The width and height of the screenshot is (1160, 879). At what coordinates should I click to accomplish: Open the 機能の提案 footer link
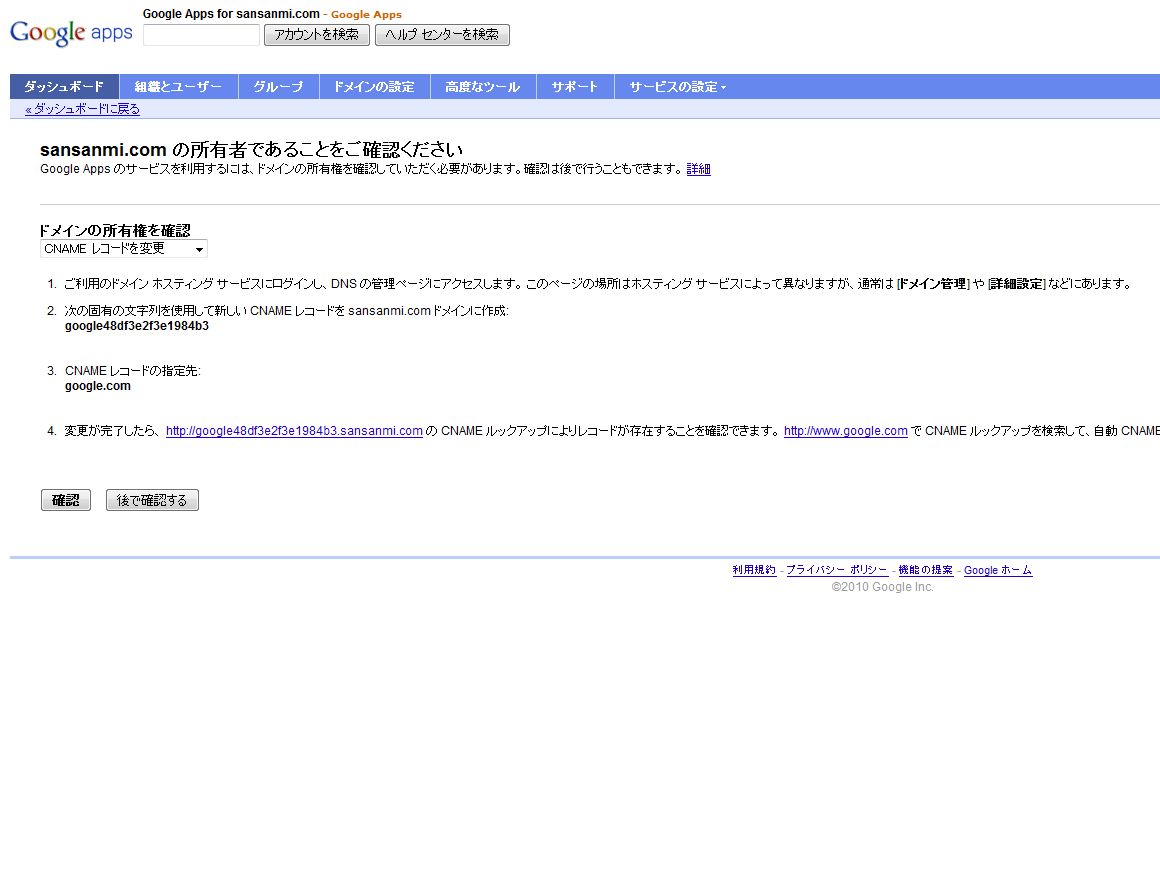pos(925,570)
